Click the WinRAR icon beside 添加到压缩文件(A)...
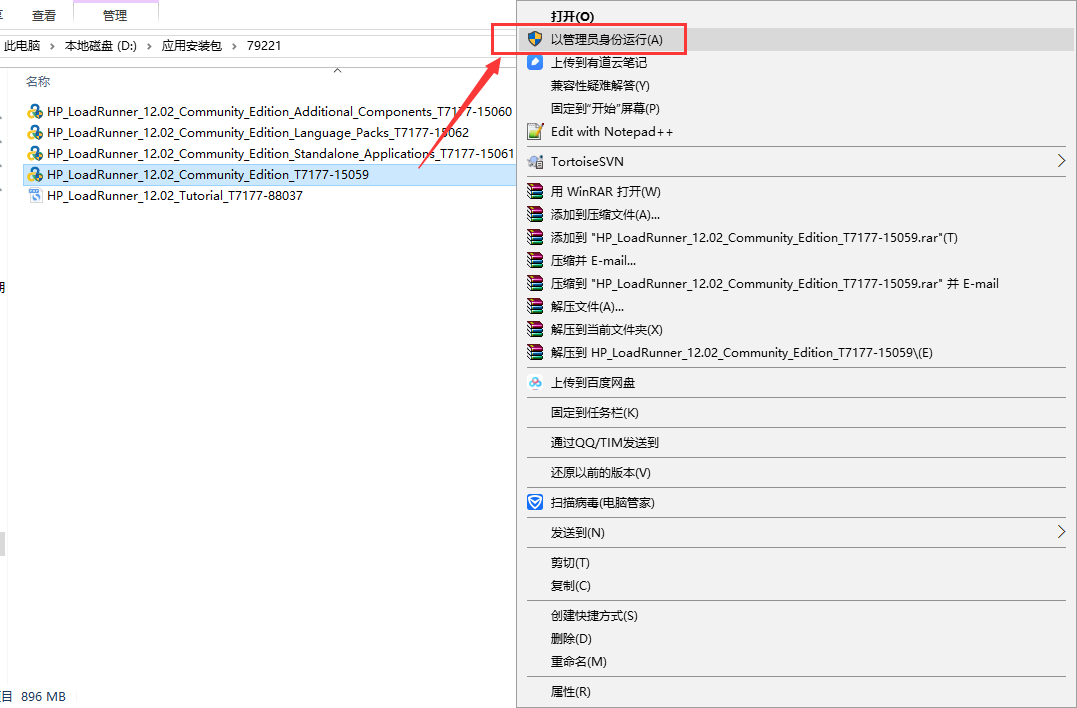The height and width of the screenshot is (708, 1077). point(535,214)
